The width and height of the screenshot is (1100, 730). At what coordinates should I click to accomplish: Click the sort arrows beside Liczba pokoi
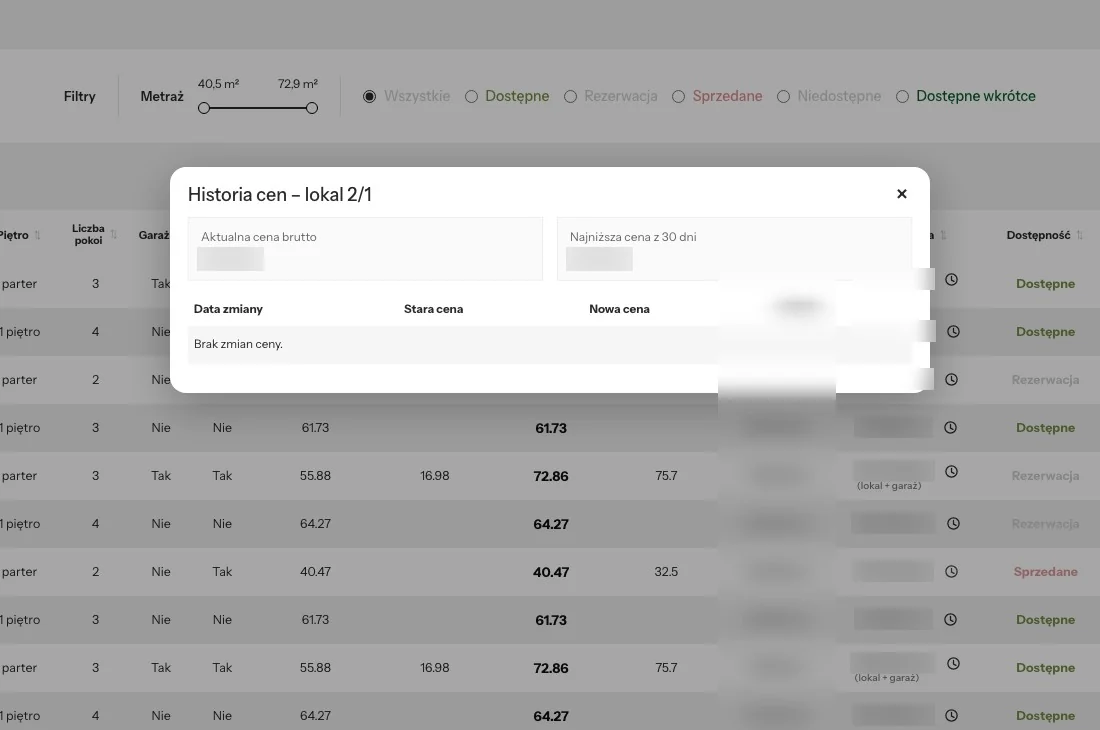pyautogui.click(x=114, y=234)
